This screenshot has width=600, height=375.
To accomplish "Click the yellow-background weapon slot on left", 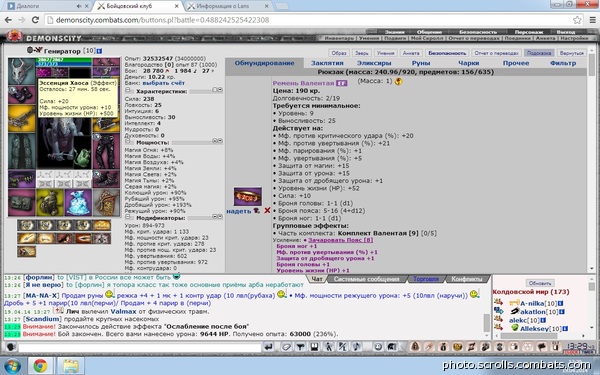I will pyautogui.click(x=22, y=119).
